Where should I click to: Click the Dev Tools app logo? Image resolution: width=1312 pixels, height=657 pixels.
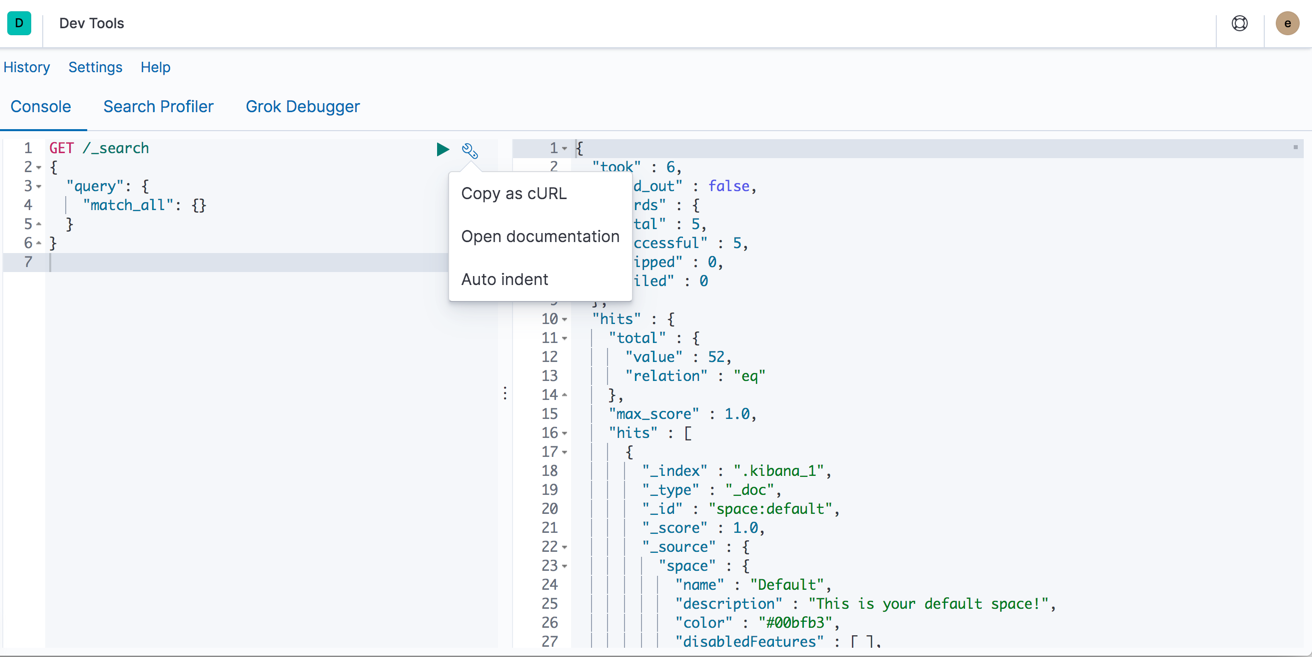coord(19,23)
